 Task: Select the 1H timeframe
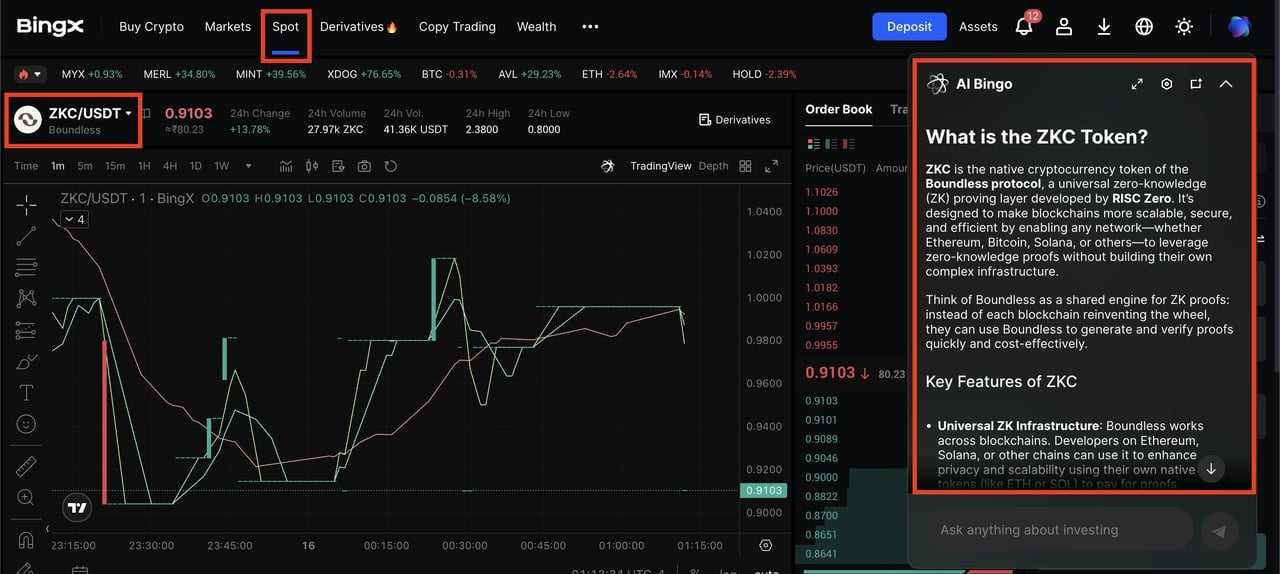click(x=144, y=166)
